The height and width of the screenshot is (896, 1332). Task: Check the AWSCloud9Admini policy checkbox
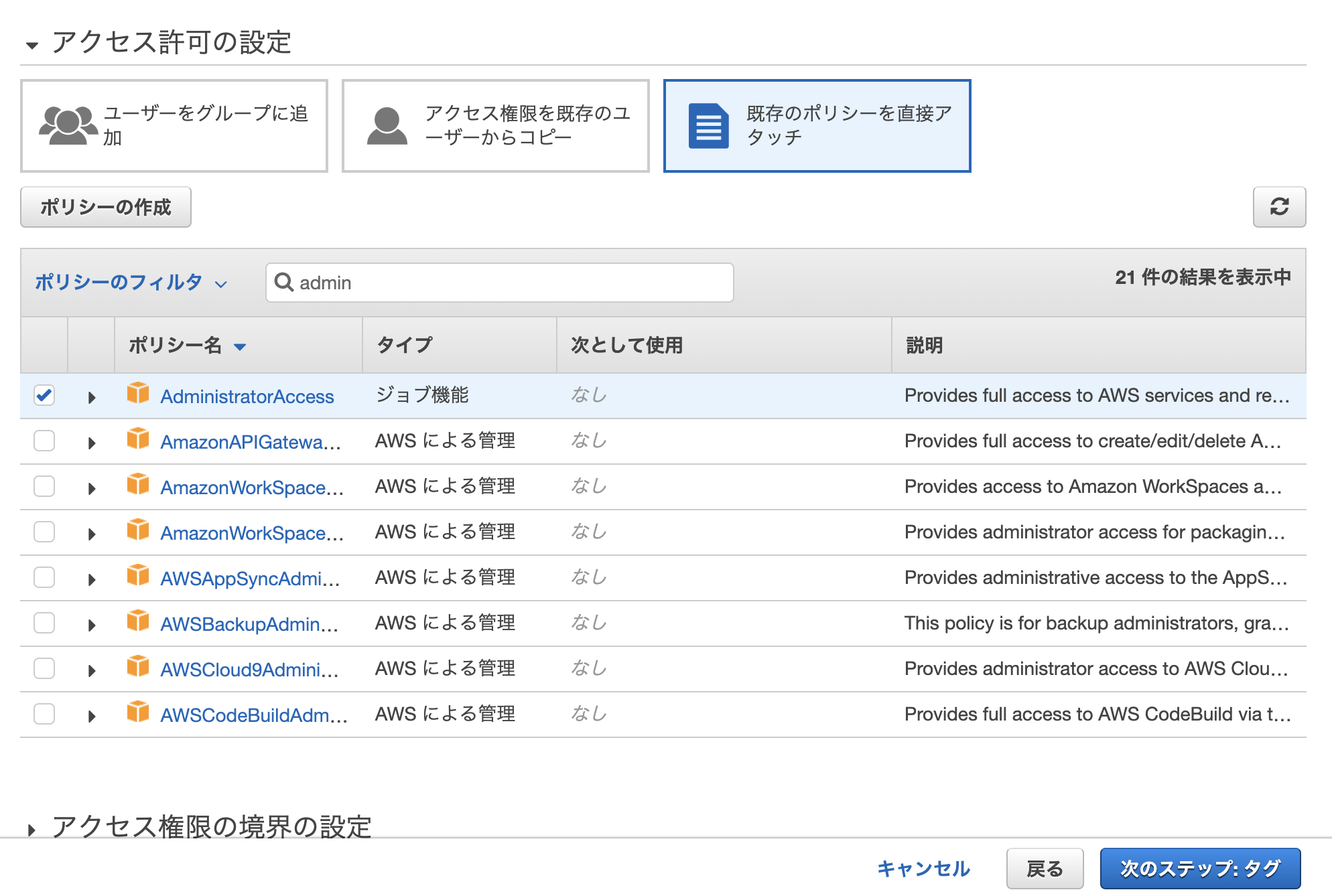coord(44,668)
